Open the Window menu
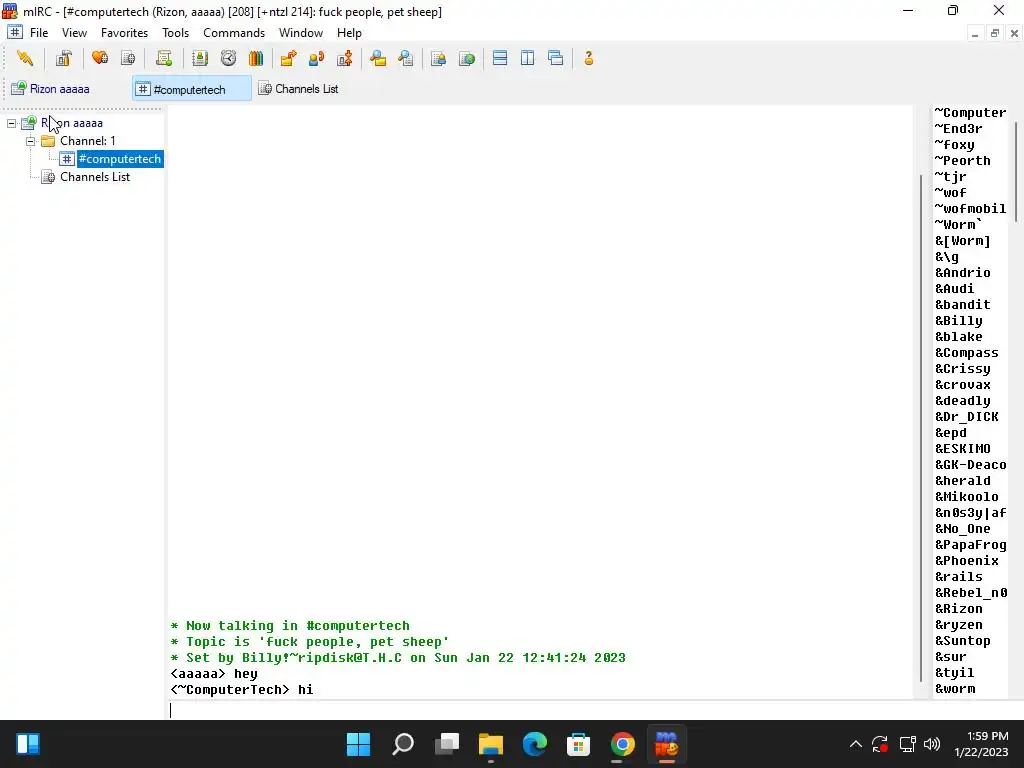The image size is (1024, 768). tap(300, 33)
